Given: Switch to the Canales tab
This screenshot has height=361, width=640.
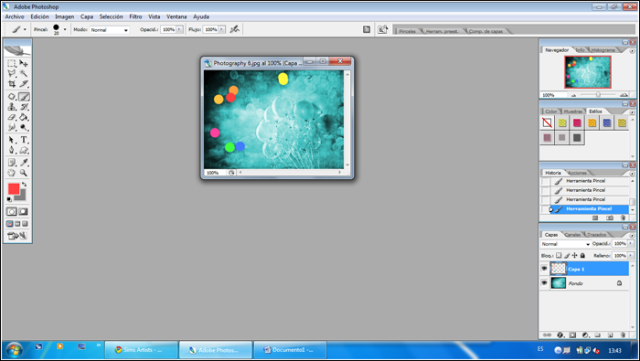Looking at the screenshot, I should click(x=573, y=235).
